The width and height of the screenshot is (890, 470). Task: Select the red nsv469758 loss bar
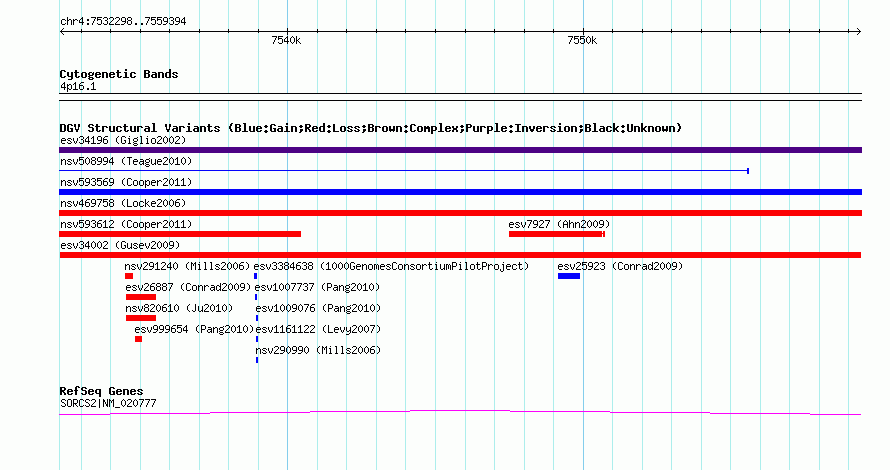[460, 213]
